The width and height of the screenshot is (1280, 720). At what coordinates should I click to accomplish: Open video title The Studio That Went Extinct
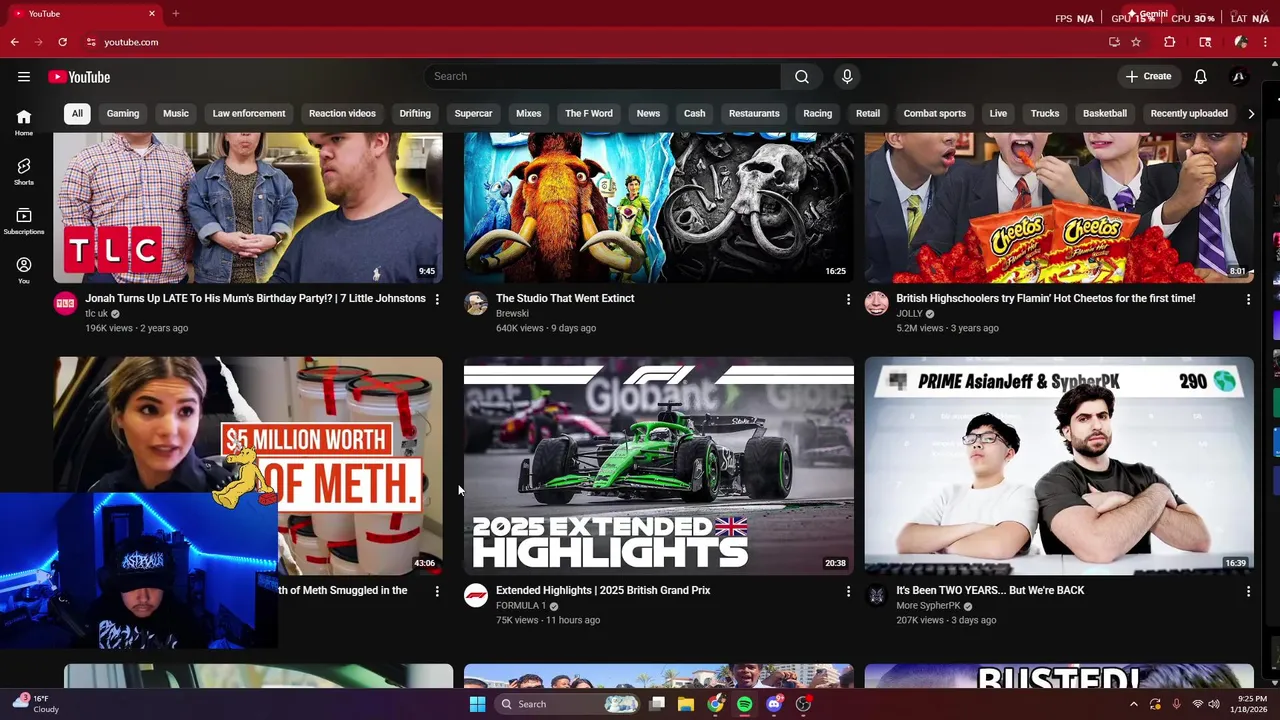[x=565, y=299]
